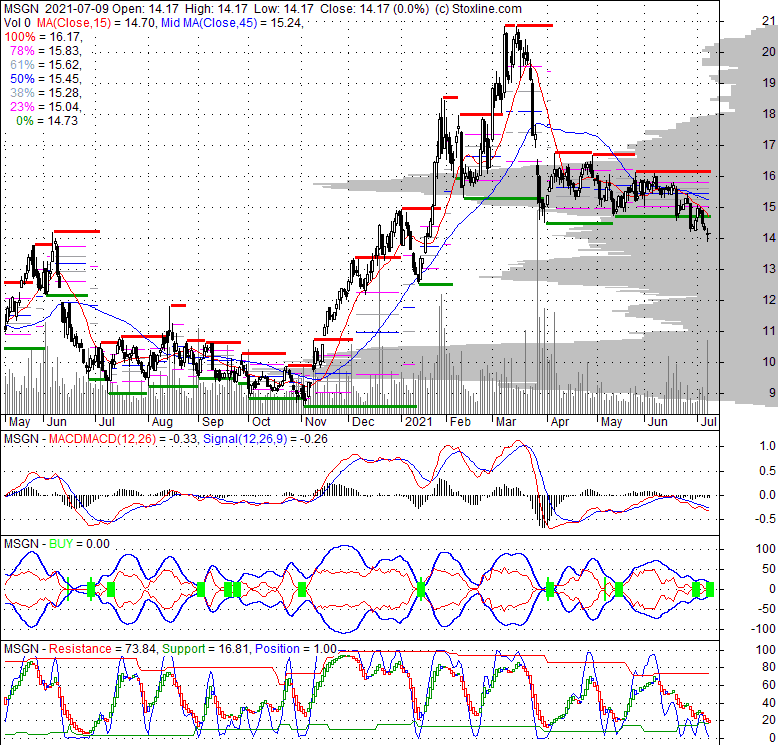Image resolution: width=780 pixels, height=745 pixels.
Task: Click the 21 price axis label
Action: 769,20
